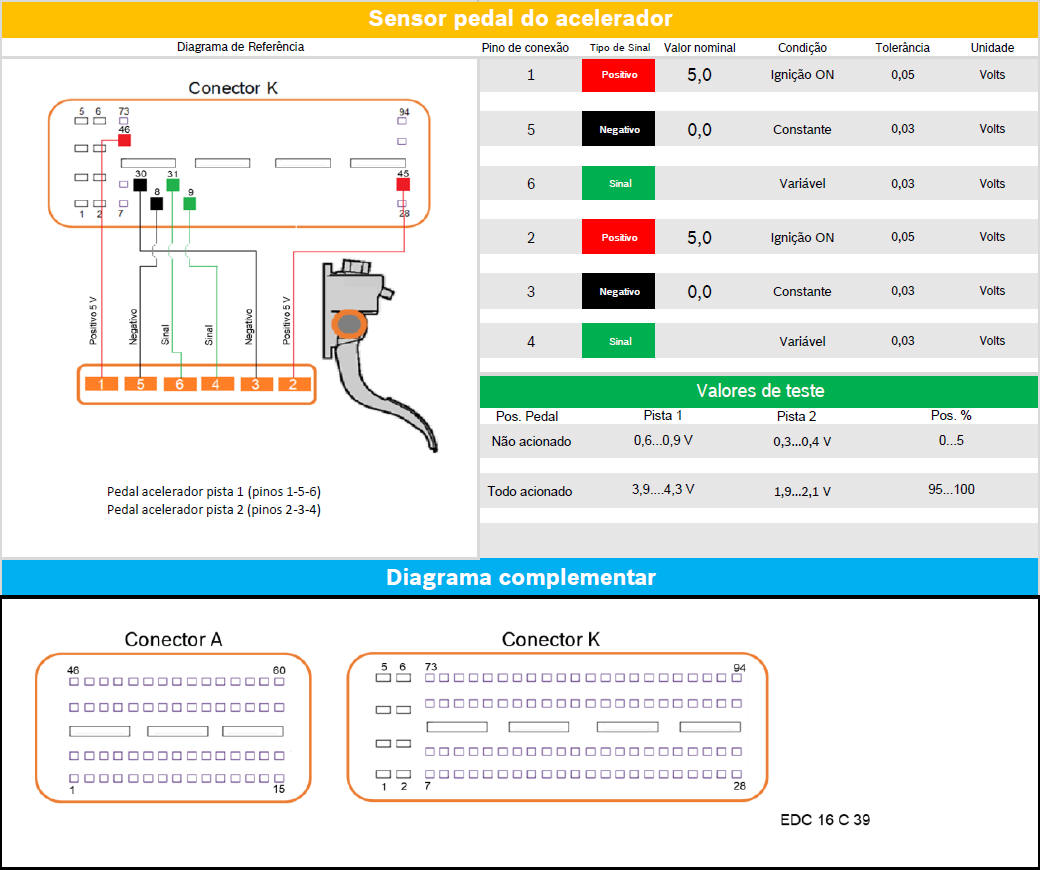Click green Sinal badge for pin 6
The width and height of the screenshot is (1040, 870).
[x=618, y=184]
